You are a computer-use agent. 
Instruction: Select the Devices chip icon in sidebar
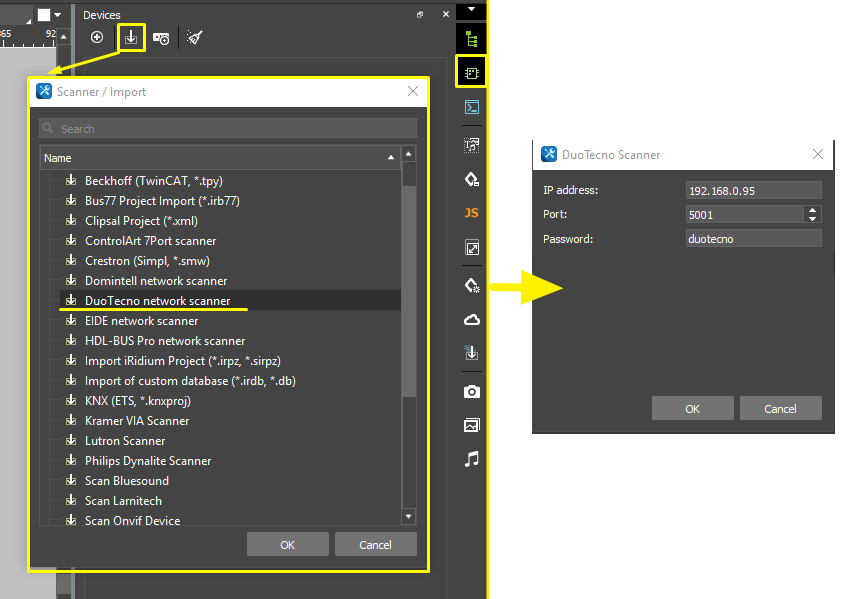(472, 73)
